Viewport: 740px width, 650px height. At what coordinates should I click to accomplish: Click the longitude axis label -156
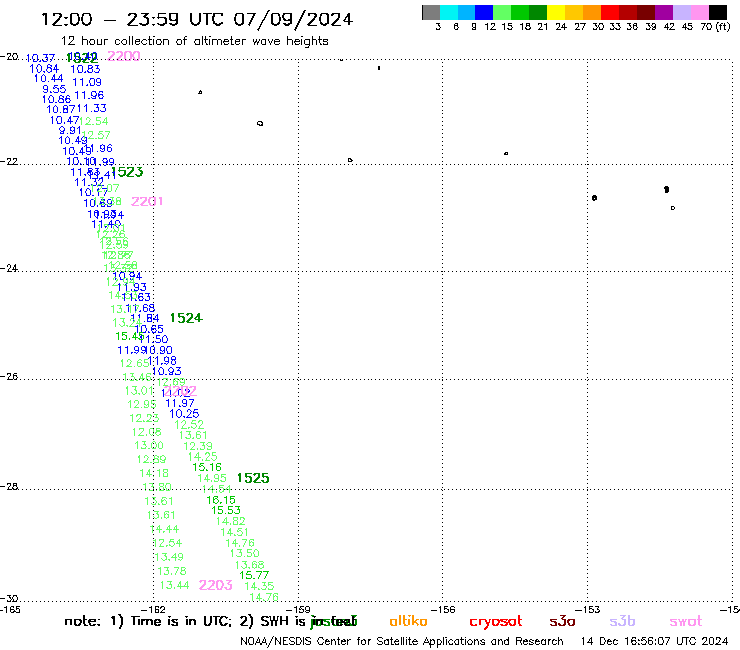(443, 609)
